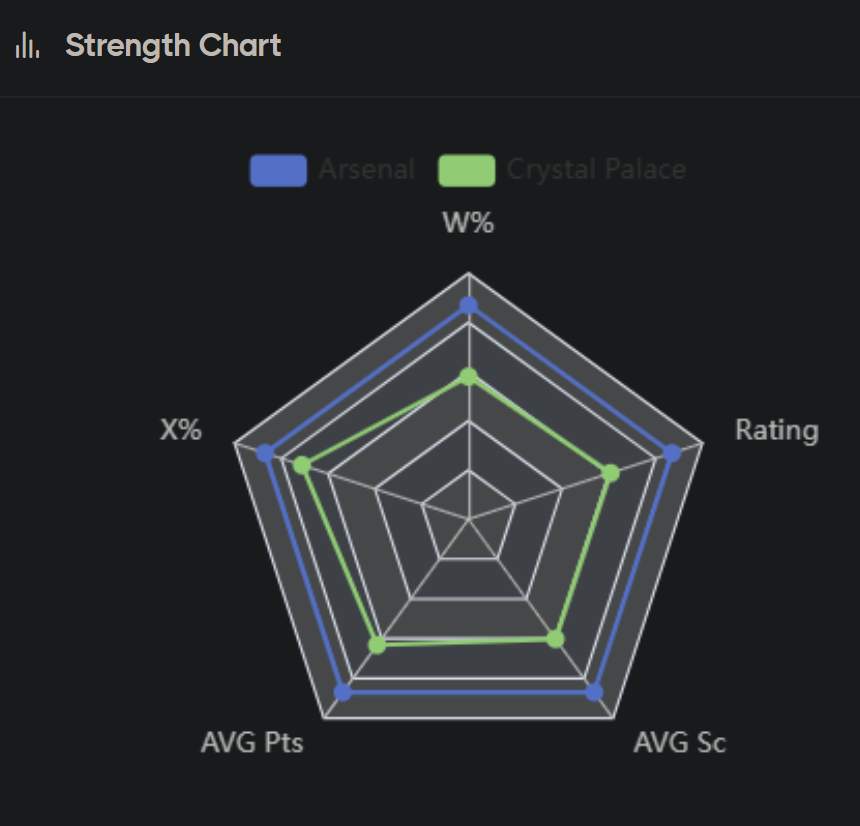
Task: Select Crystal Palace's green Rating data point
Action: point(610,473)
